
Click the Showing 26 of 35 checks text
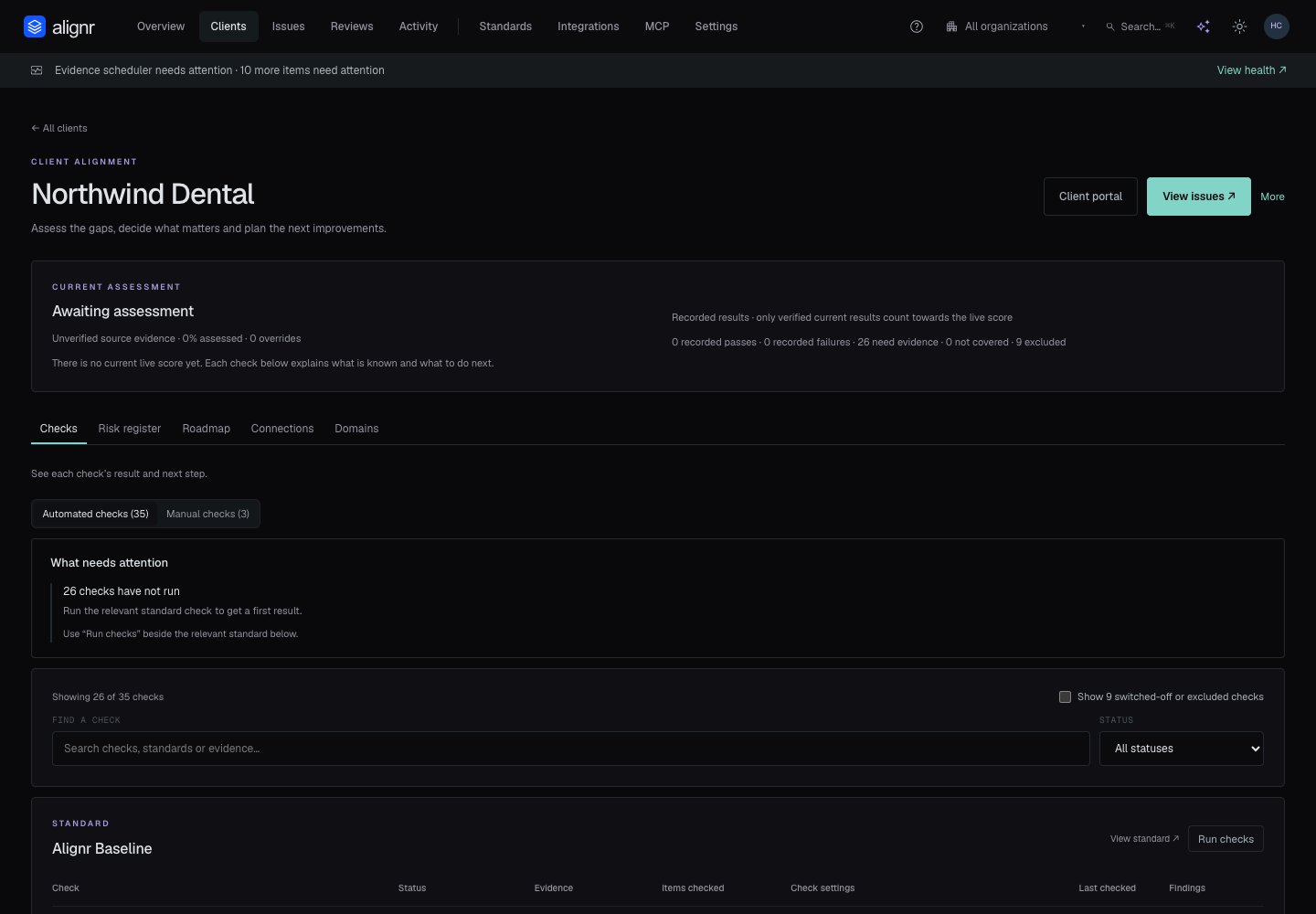(x=108, y=696)
